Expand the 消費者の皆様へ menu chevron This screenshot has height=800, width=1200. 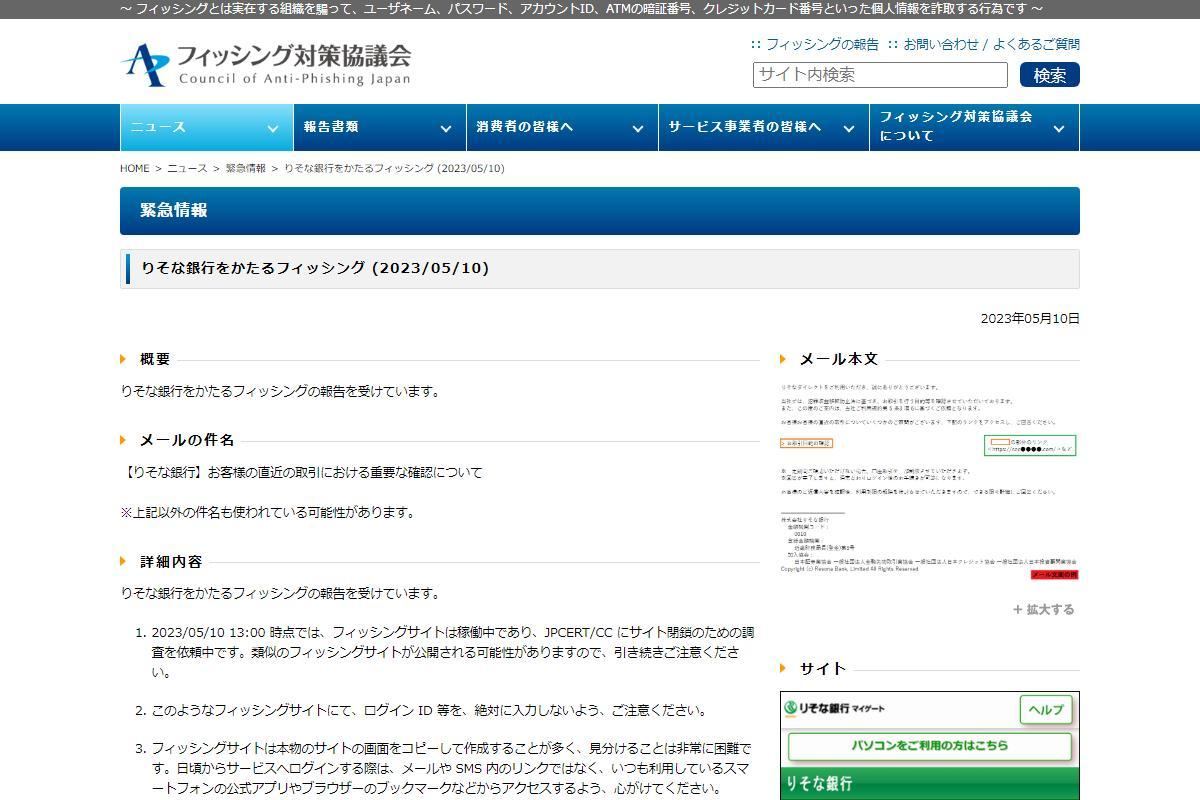(637, 128)
